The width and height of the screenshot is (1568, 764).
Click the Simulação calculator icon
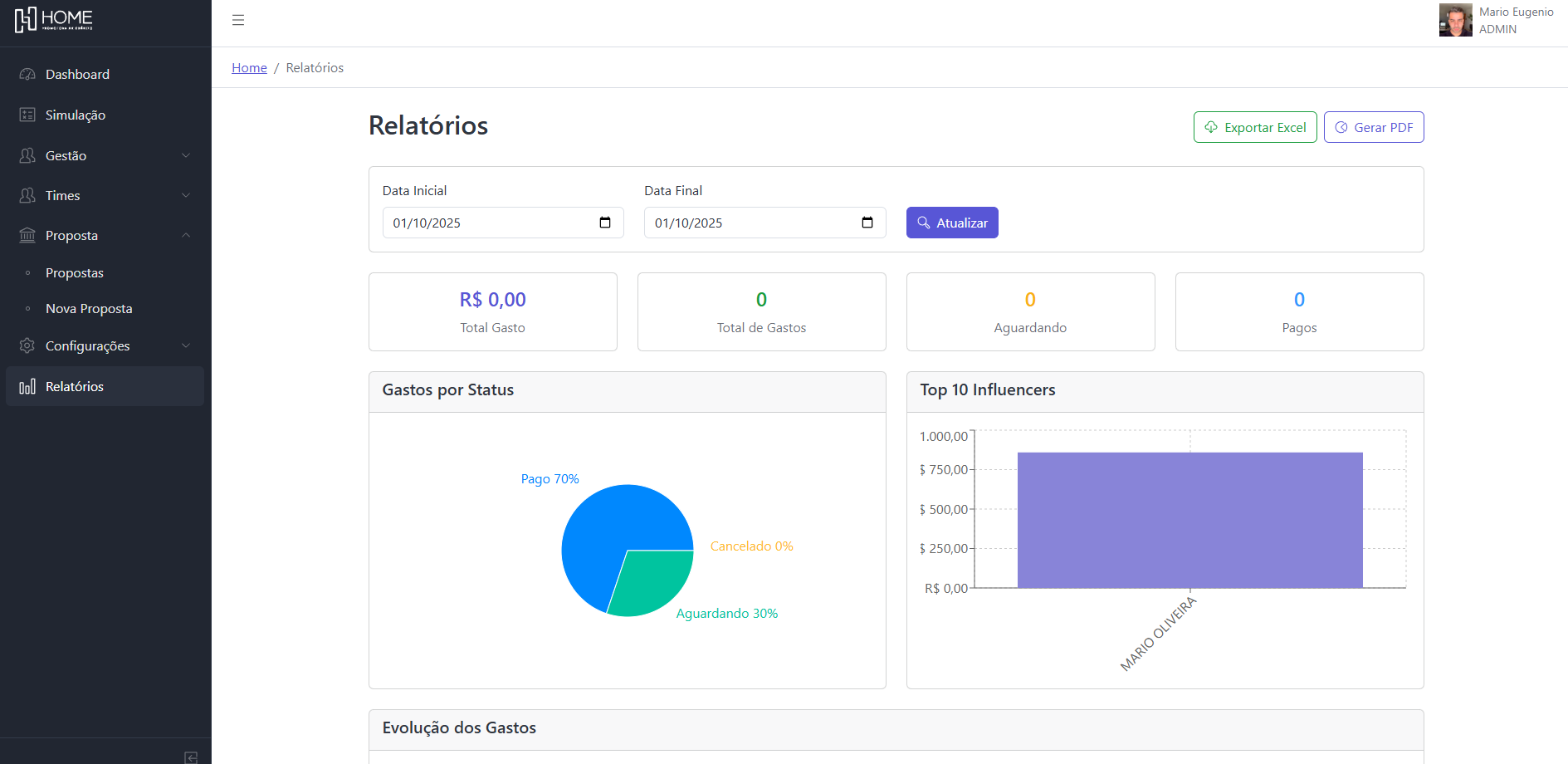point(27,115)
